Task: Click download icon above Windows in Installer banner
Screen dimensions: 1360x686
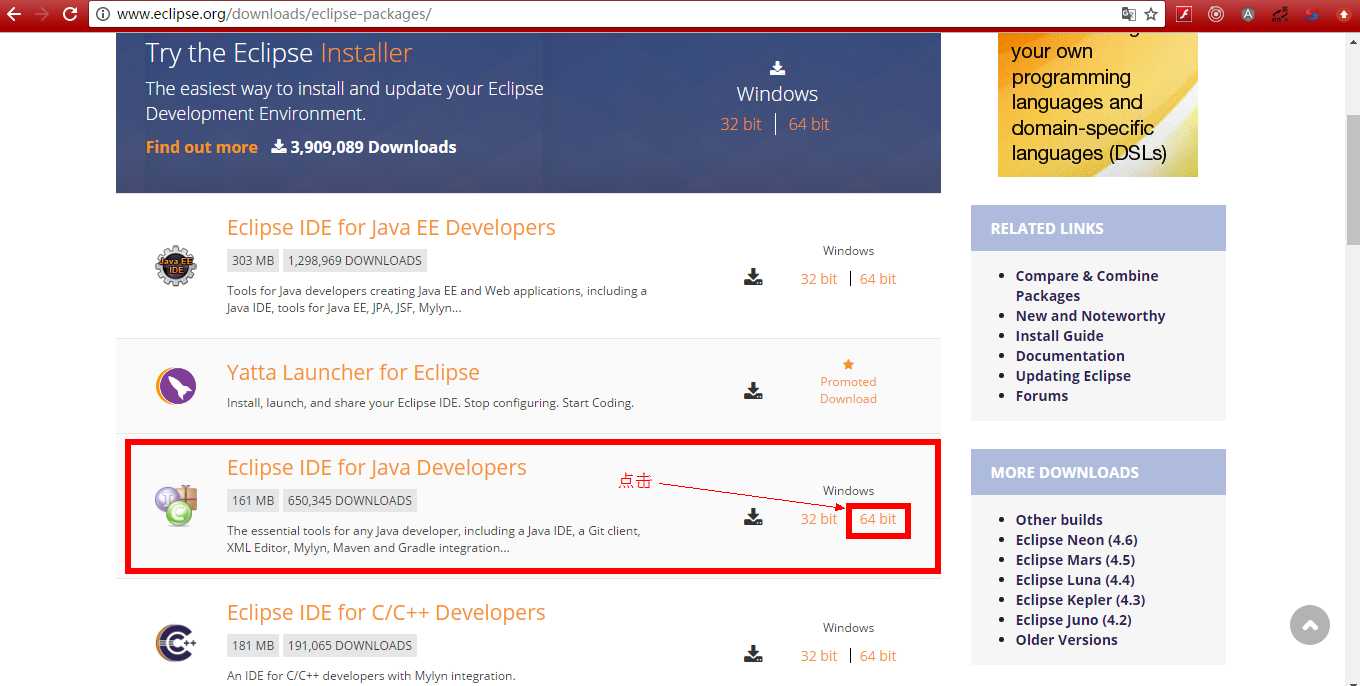Action: [x=777, y=68]
